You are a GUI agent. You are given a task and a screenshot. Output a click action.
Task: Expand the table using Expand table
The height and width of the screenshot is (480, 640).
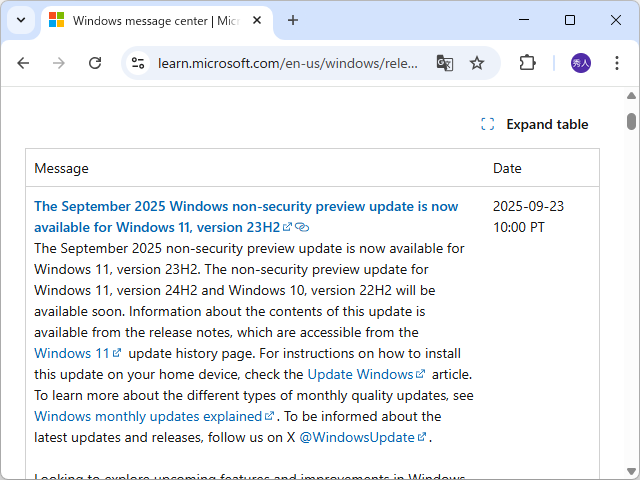pos(535,125)
